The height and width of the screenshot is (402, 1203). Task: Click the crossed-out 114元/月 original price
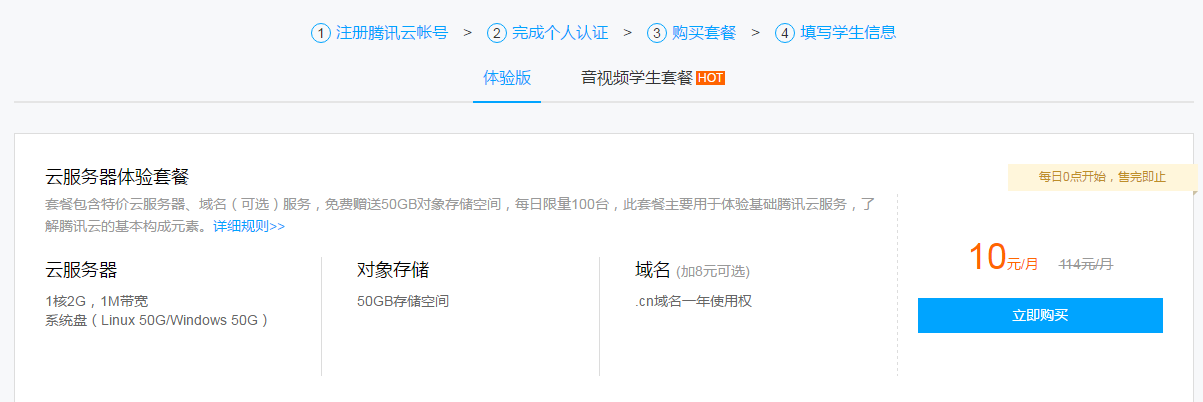[x=1086, y=264]
